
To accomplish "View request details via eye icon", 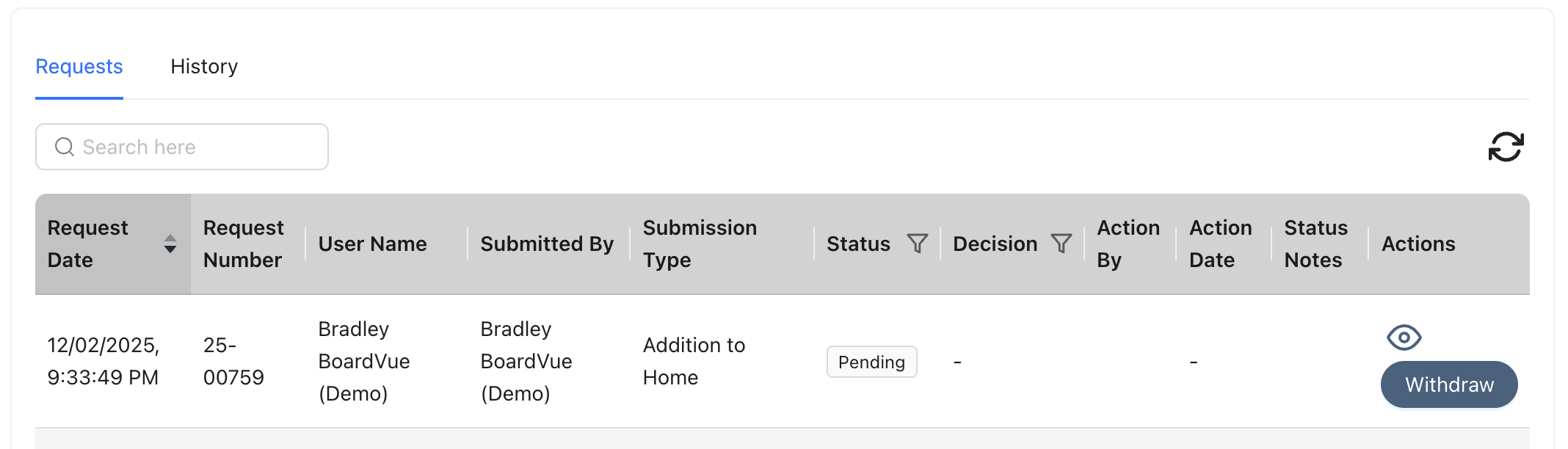I will point(1404,337).
